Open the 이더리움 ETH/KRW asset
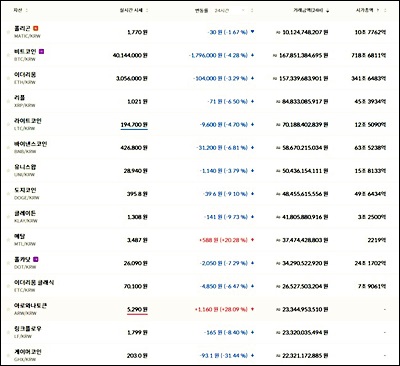Image resolution: width=400 pixels, height=366 pixels. click(25, 78)
